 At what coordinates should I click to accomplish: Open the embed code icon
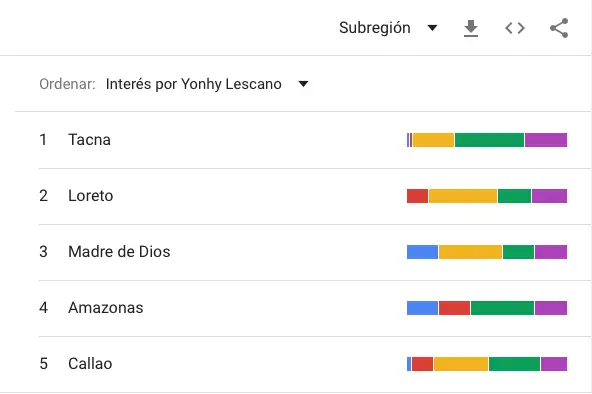tap(515, 28)
